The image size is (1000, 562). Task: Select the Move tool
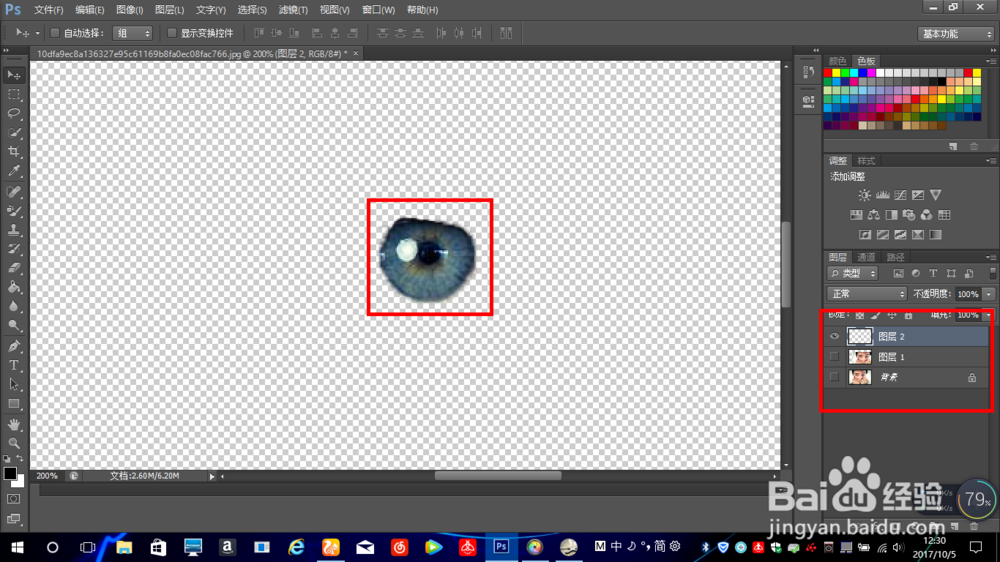13,75
